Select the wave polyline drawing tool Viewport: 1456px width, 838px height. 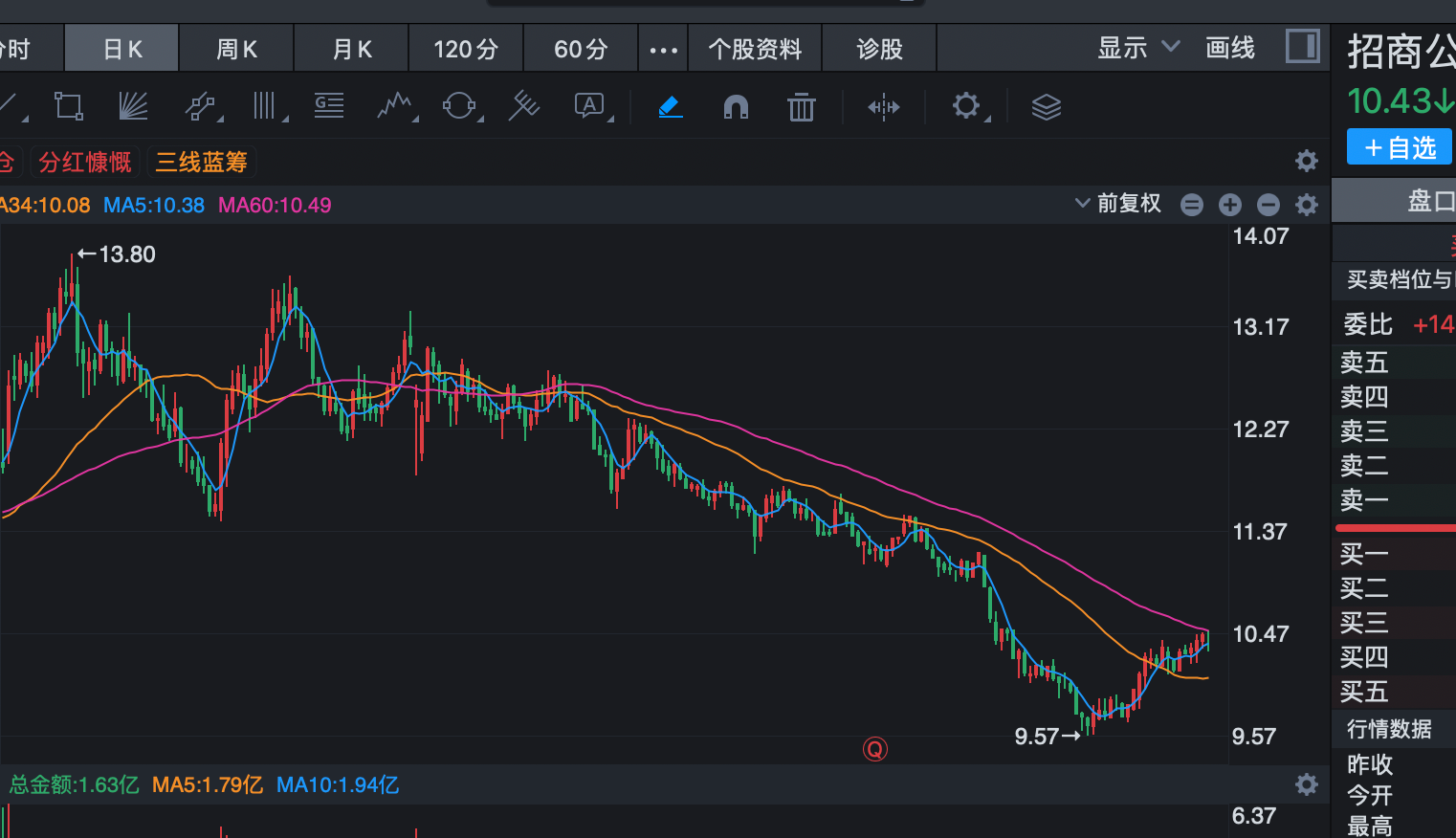(394, 106)
